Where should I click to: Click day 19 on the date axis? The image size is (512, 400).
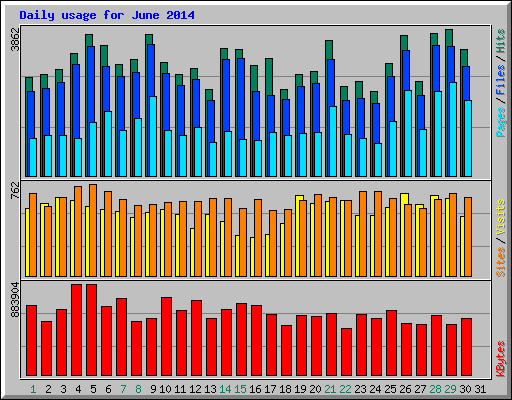(x=300, y=389)
